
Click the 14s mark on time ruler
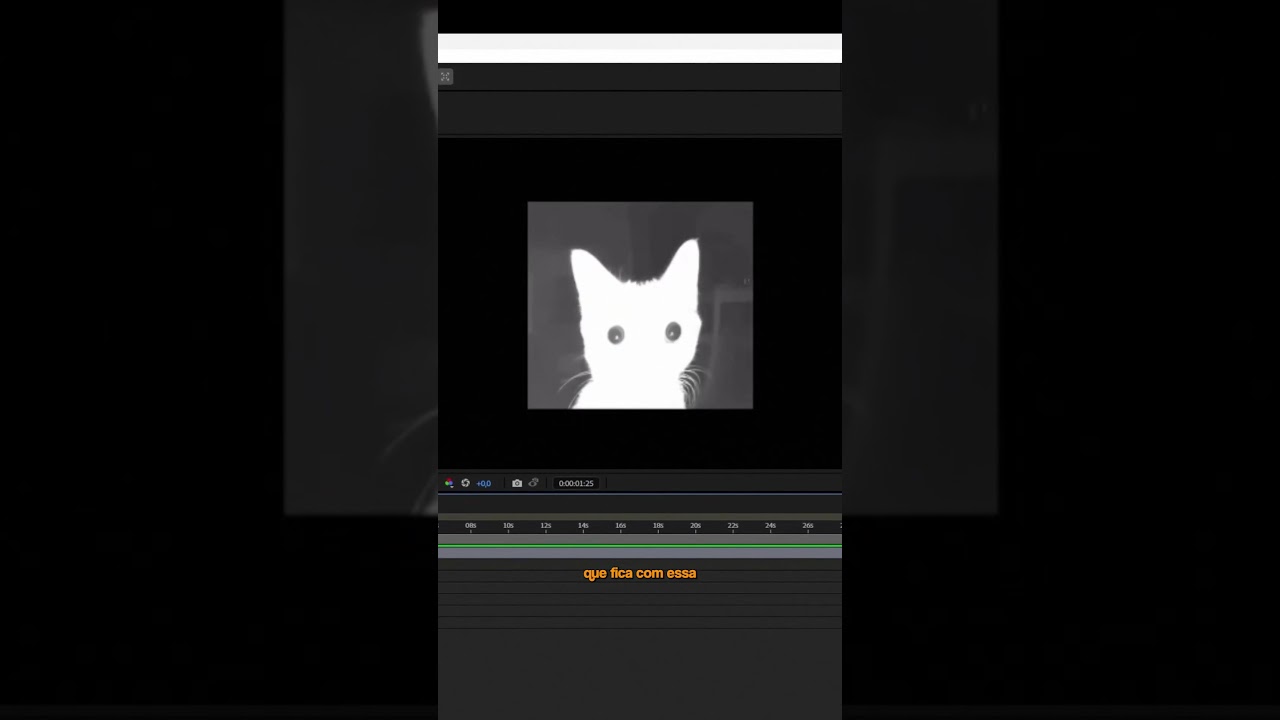click(x=583, y=525)
